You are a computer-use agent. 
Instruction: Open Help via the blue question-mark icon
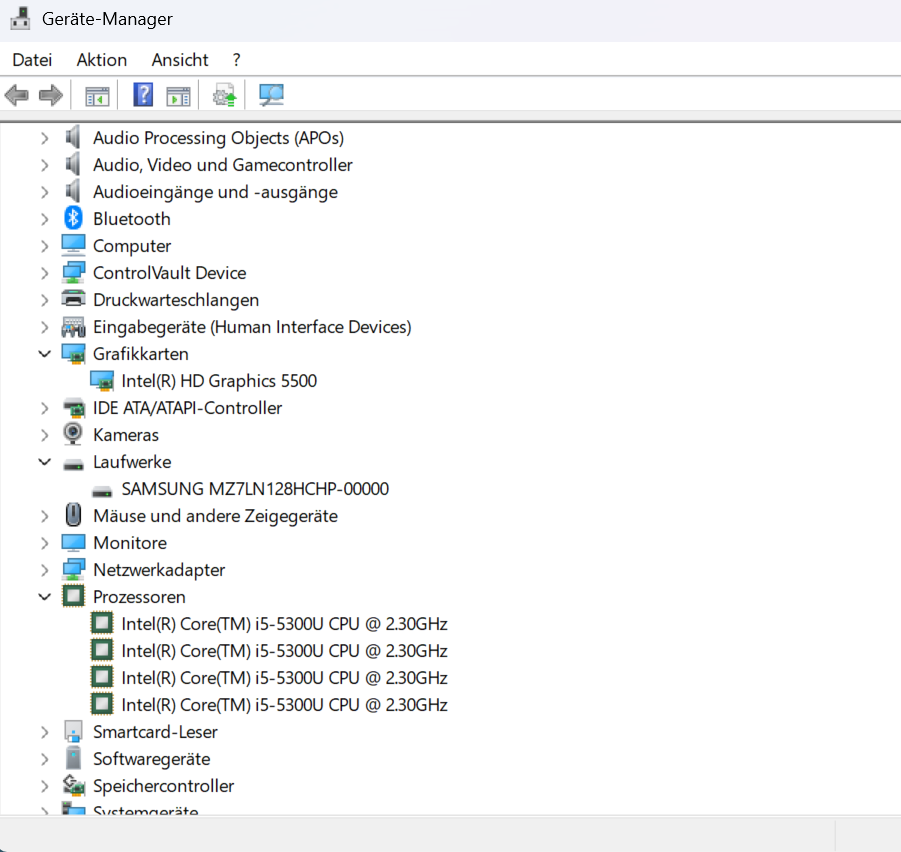coord(143,95)
